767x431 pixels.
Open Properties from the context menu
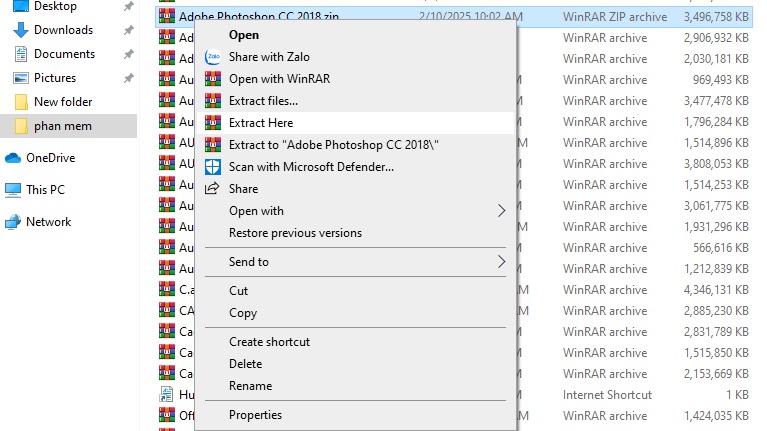(x=255, y=415)
